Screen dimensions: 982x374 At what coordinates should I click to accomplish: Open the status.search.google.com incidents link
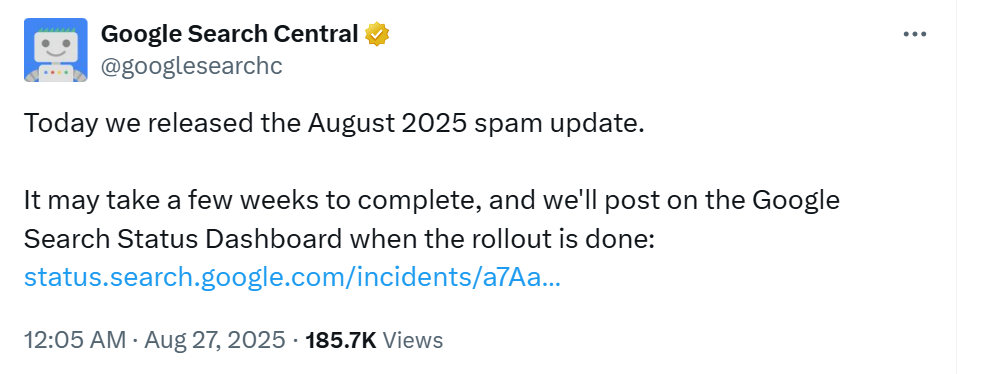point(292,278)
